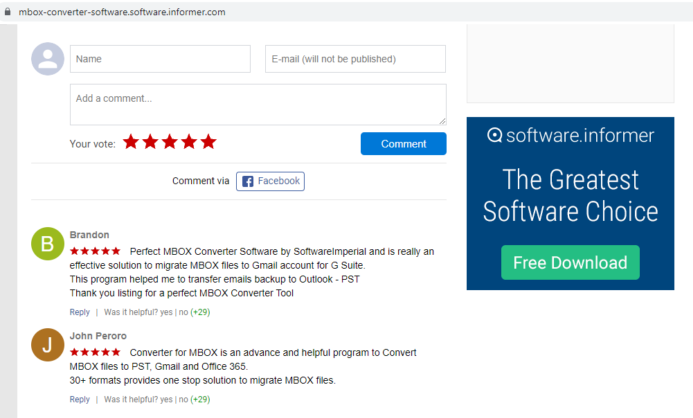693x418 pixels.
Task: Click text "30+ formats provides one stop solution"
Action: [x=153, y=380]
